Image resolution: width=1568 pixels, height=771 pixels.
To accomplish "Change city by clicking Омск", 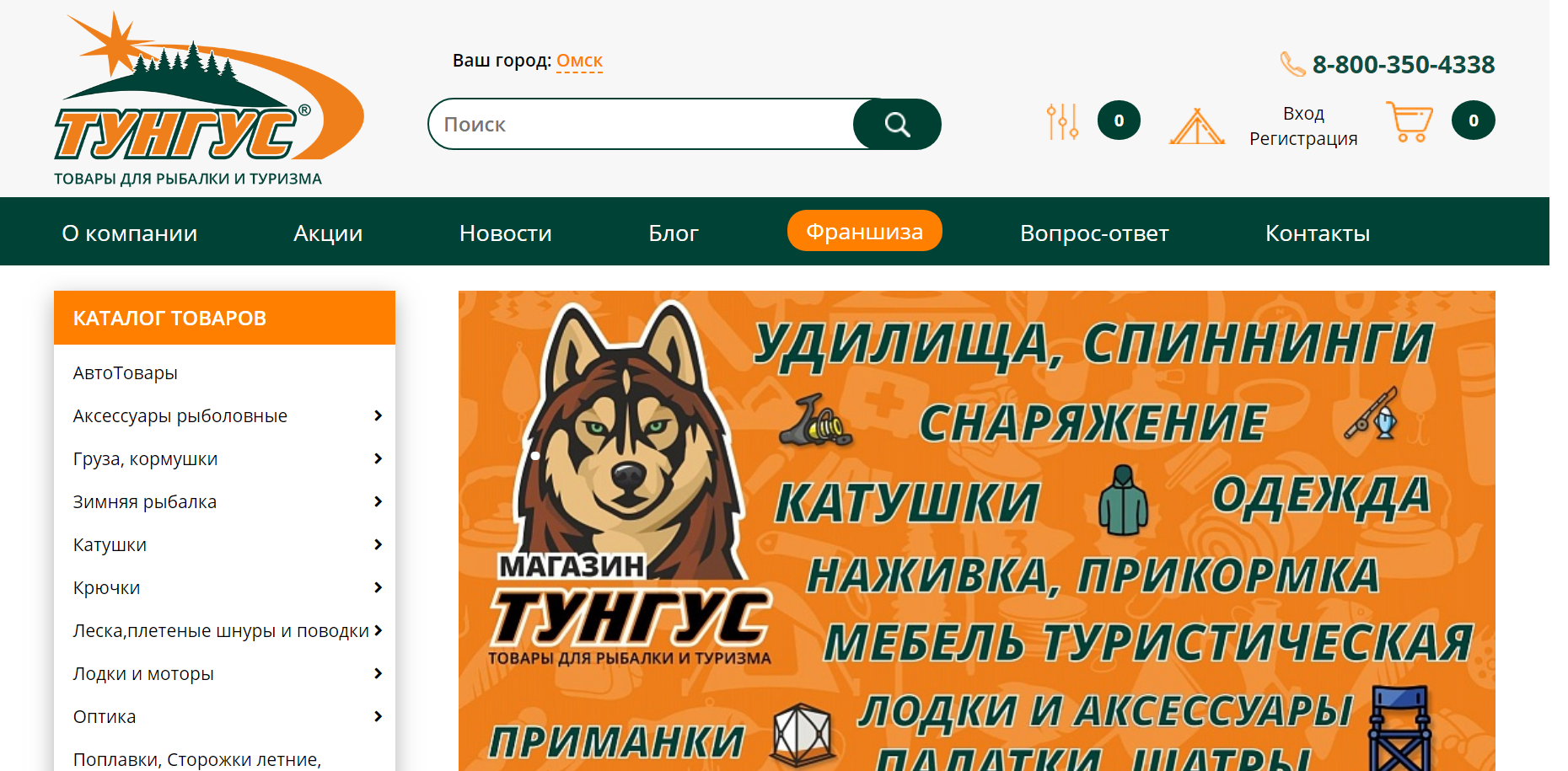I will click(579, 61).
